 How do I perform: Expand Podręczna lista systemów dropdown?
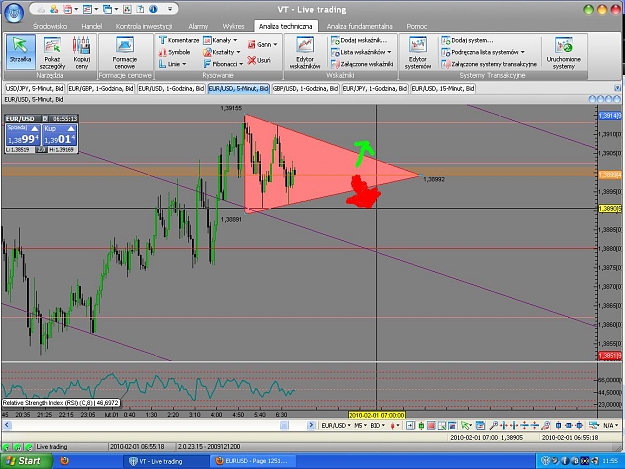523,52
